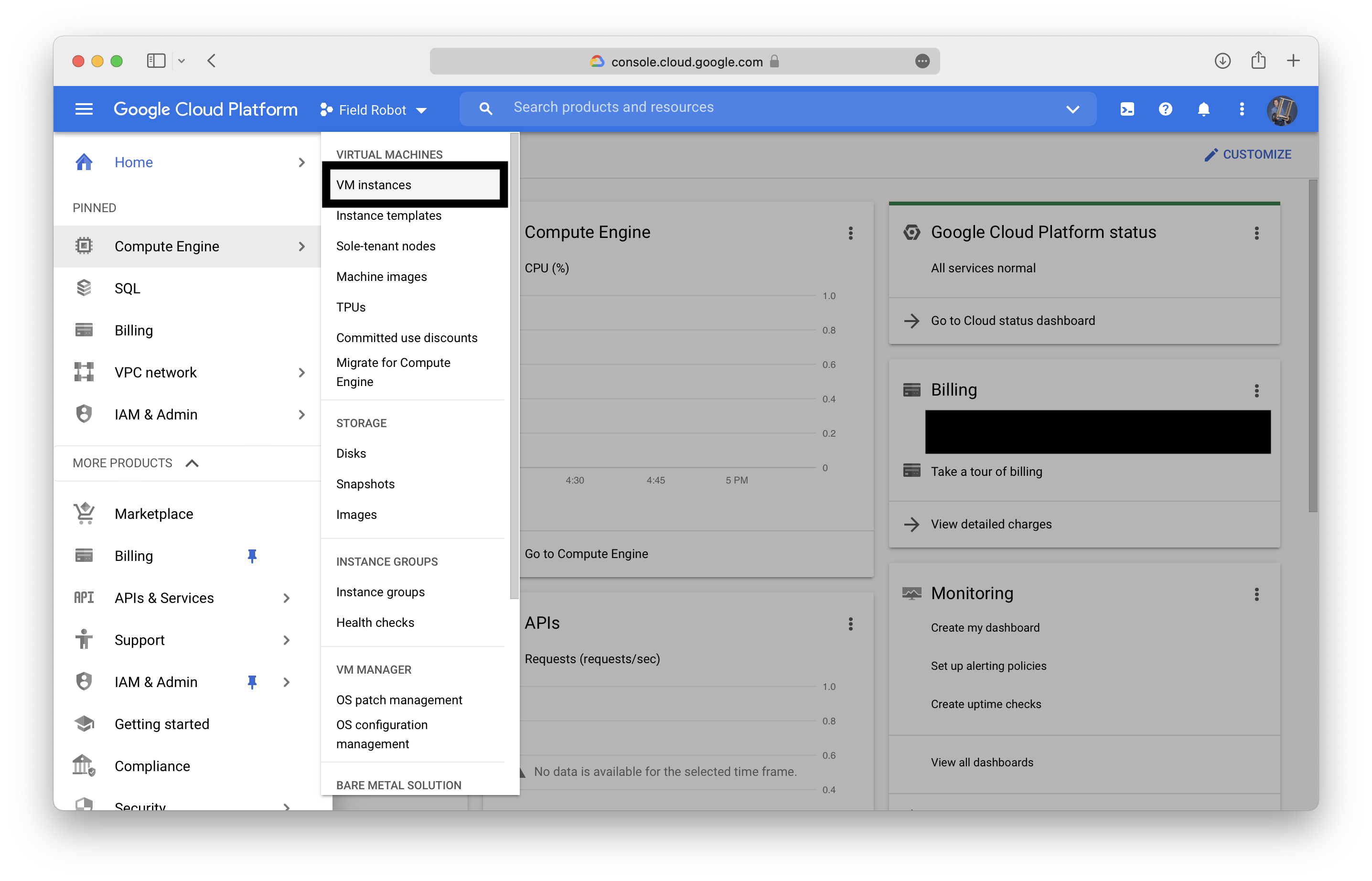1372x881 pixels.
Task: Select OS patch management item
Action: 399,699
